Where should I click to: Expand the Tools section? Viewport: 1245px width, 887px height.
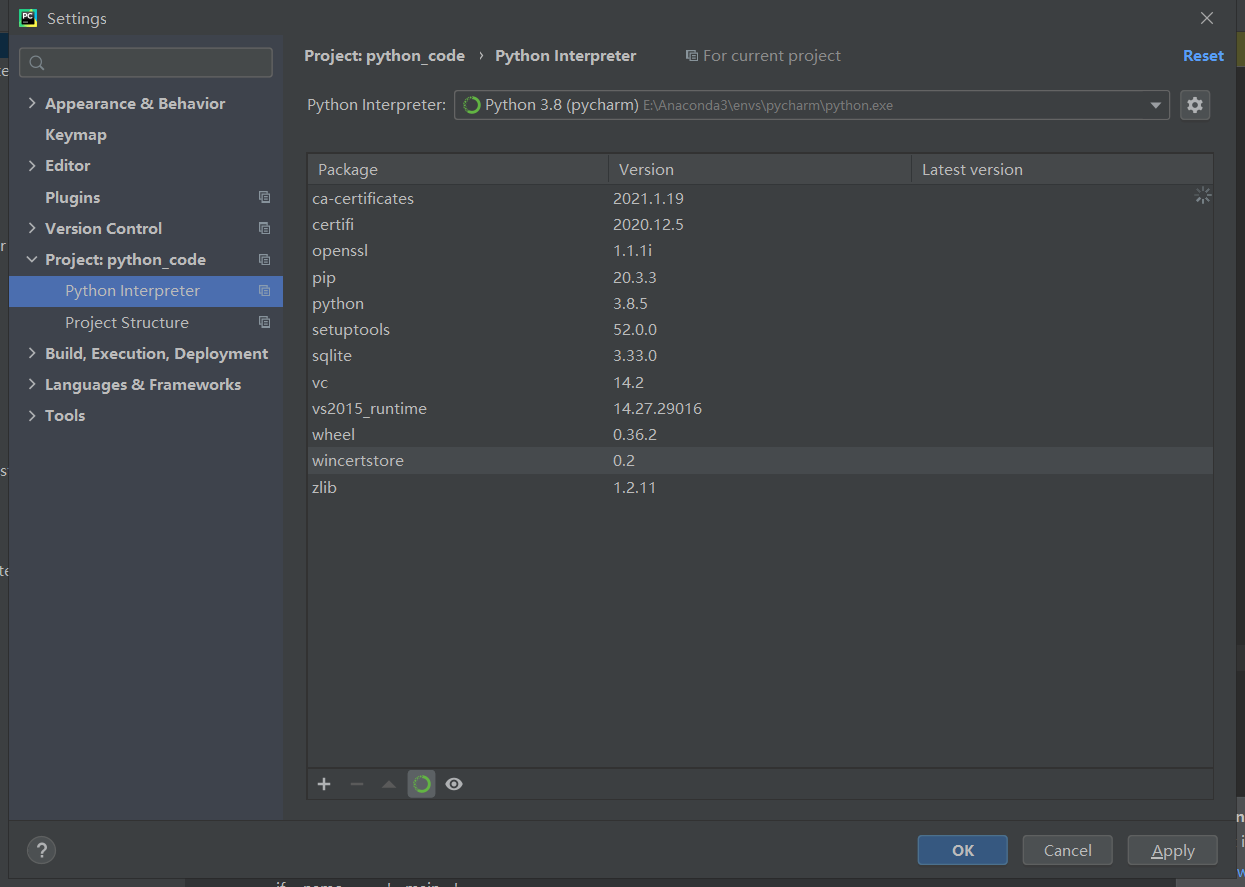(x=32, y=415)
